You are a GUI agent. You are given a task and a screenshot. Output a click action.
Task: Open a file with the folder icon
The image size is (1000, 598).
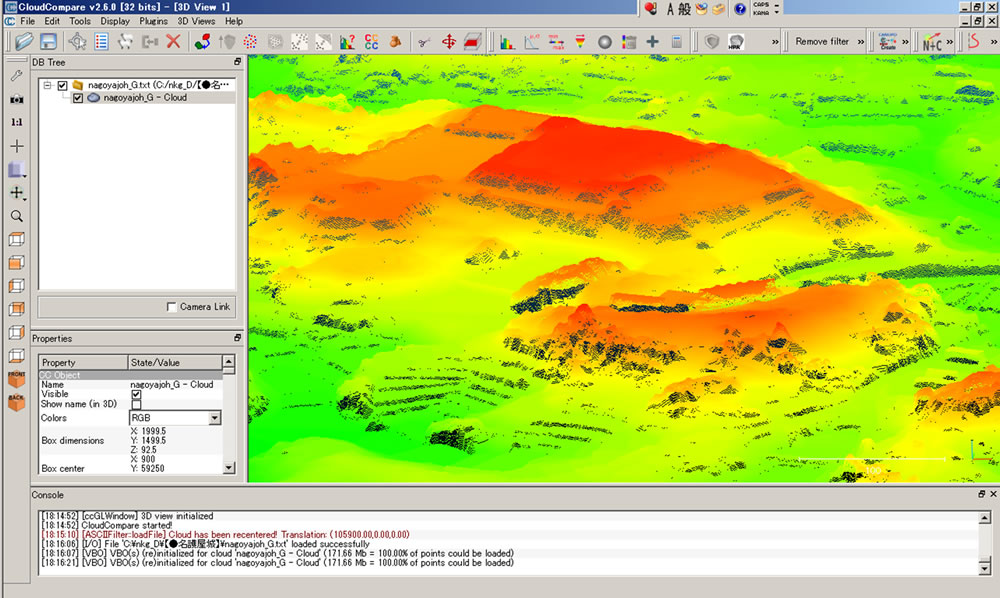(24, 42)
